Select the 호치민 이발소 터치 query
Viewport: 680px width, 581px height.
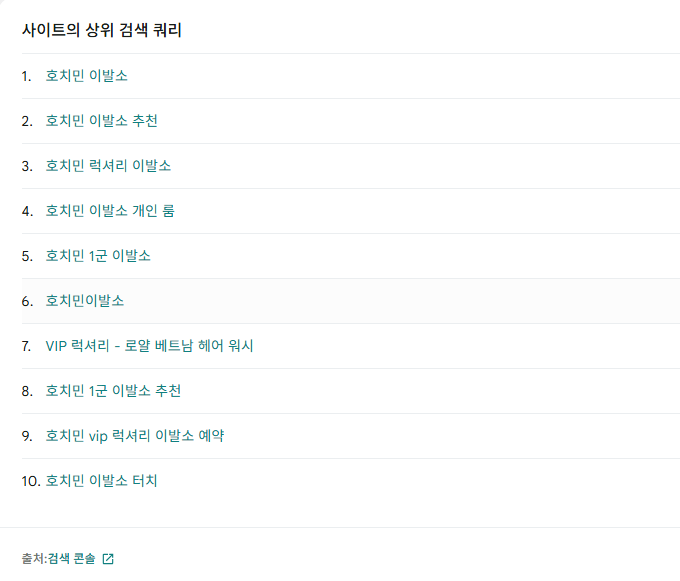pyautogui.click(x=101, y=481)
